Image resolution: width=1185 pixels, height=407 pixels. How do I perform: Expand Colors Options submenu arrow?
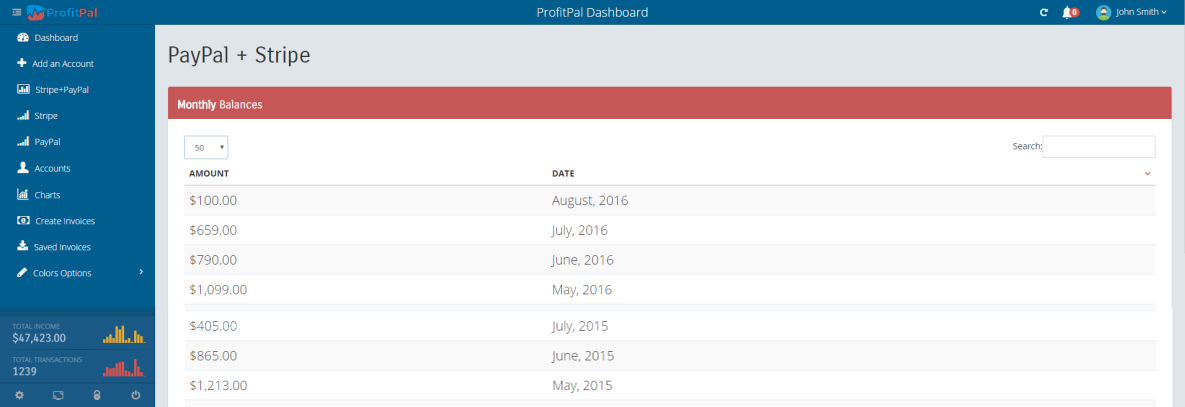pos(141,272)
